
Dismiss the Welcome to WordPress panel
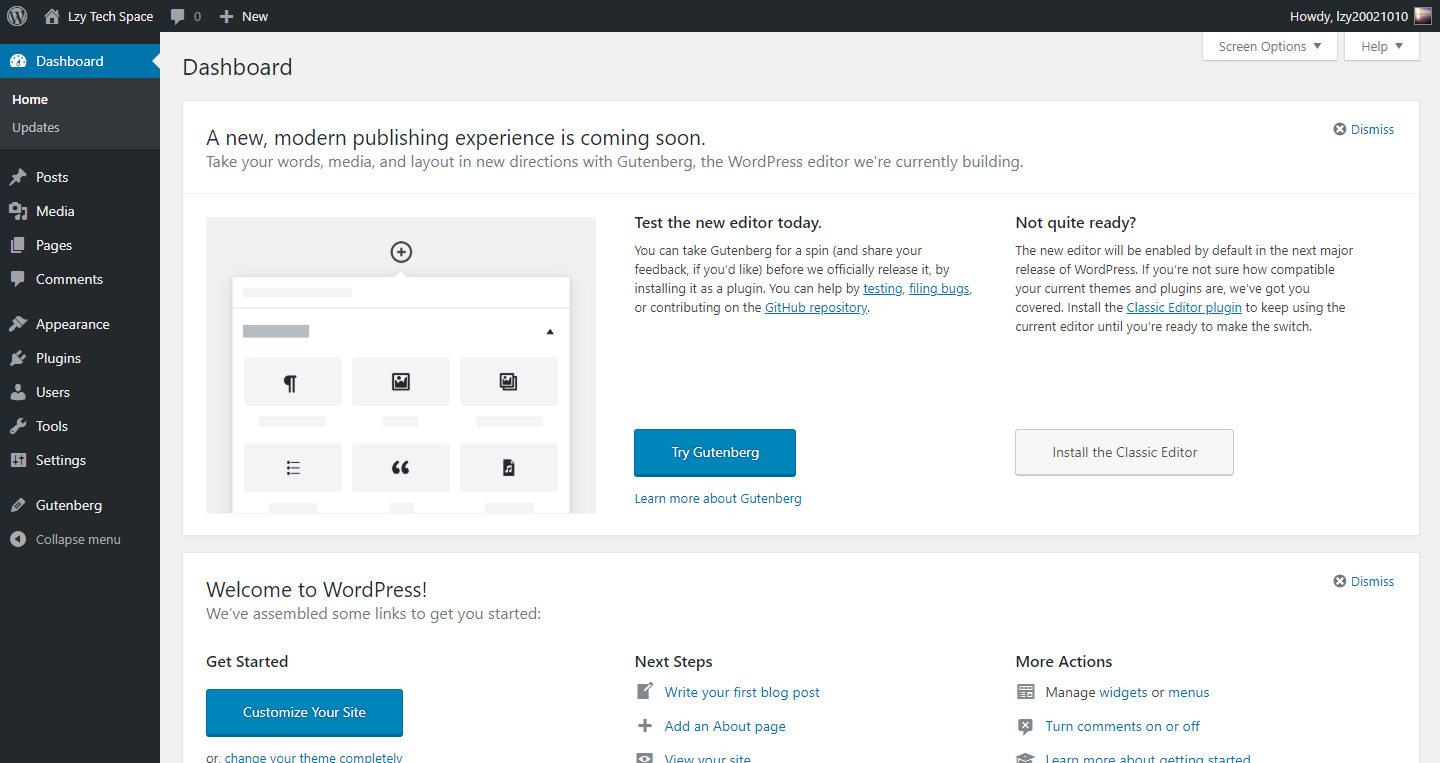[x=1364, y=581]
